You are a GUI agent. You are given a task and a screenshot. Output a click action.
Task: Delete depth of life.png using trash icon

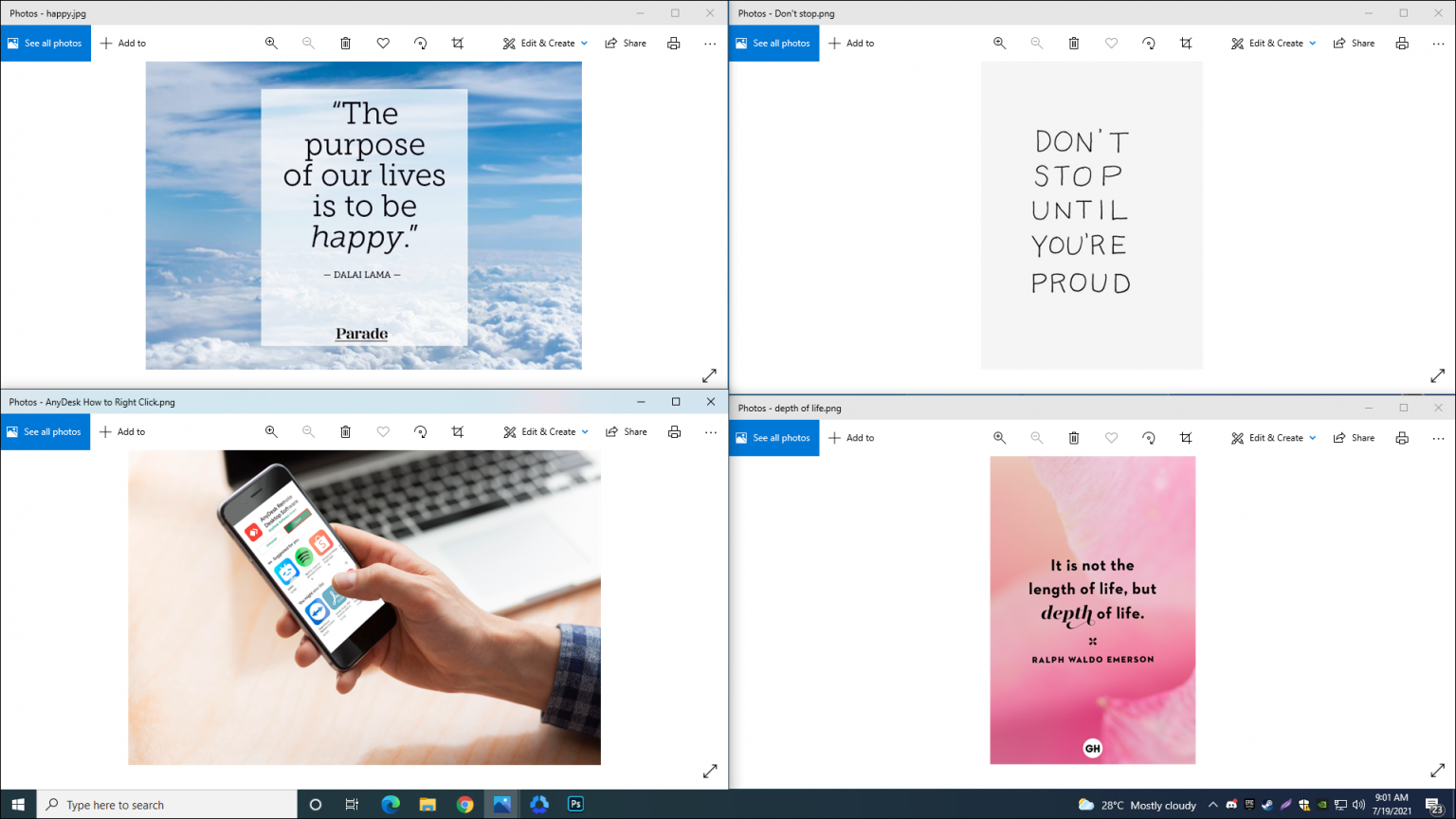click(x=1074, y=437)
